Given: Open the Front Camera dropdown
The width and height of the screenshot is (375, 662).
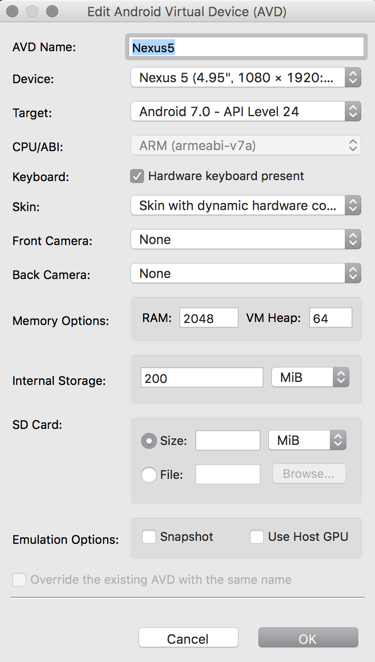Looking at the screenshot, I should [246, 239].
